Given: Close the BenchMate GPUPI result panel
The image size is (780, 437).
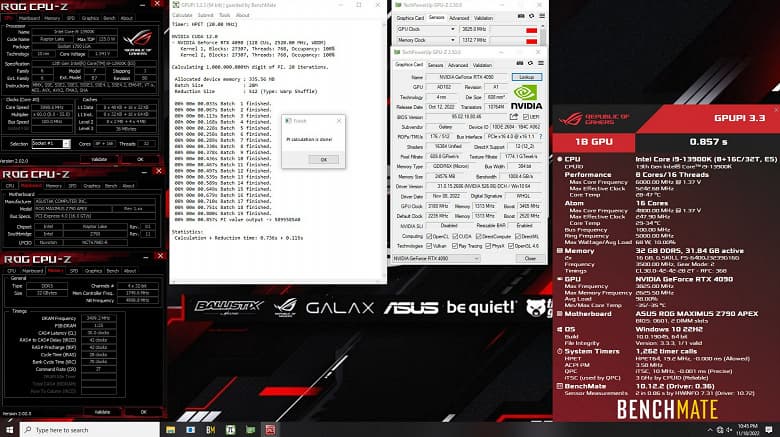Looking at the screenshot, I should click(777, 109).
